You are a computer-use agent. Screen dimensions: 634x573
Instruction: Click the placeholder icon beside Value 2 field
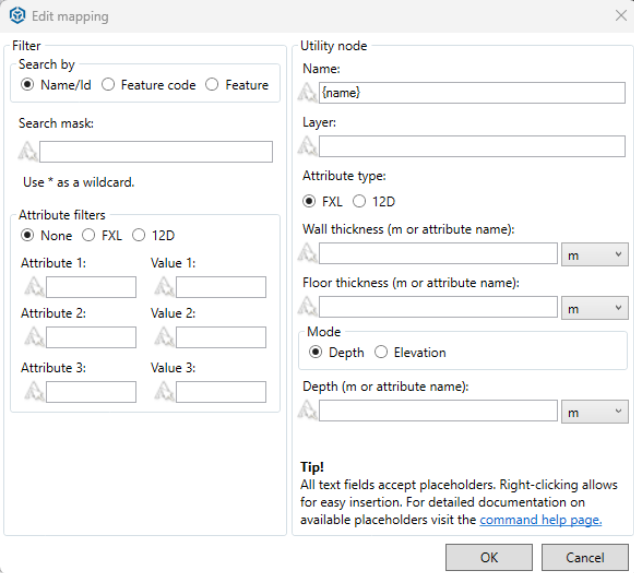[164, 338]
